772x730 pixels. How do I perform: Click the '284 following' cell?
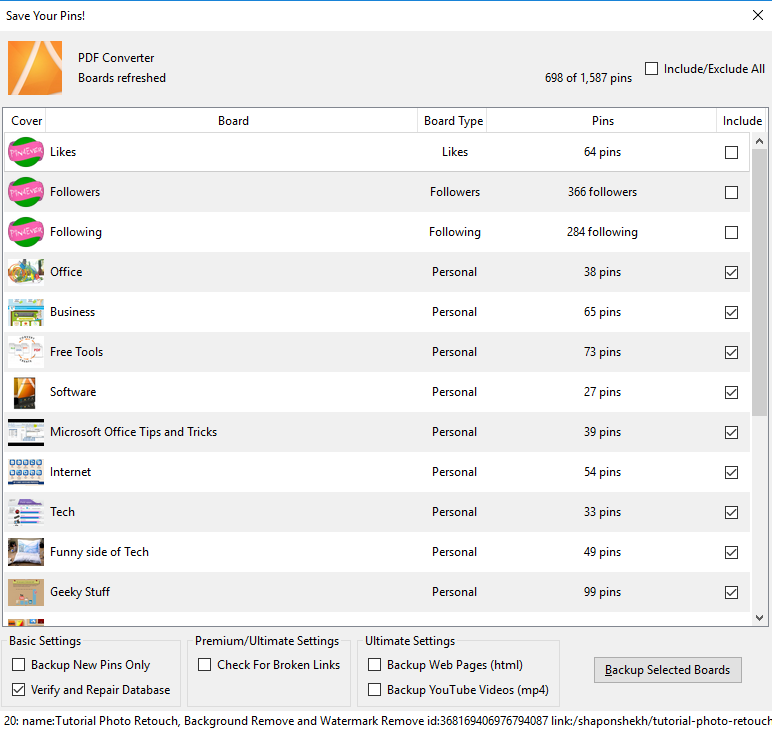[x=602, y=232]
